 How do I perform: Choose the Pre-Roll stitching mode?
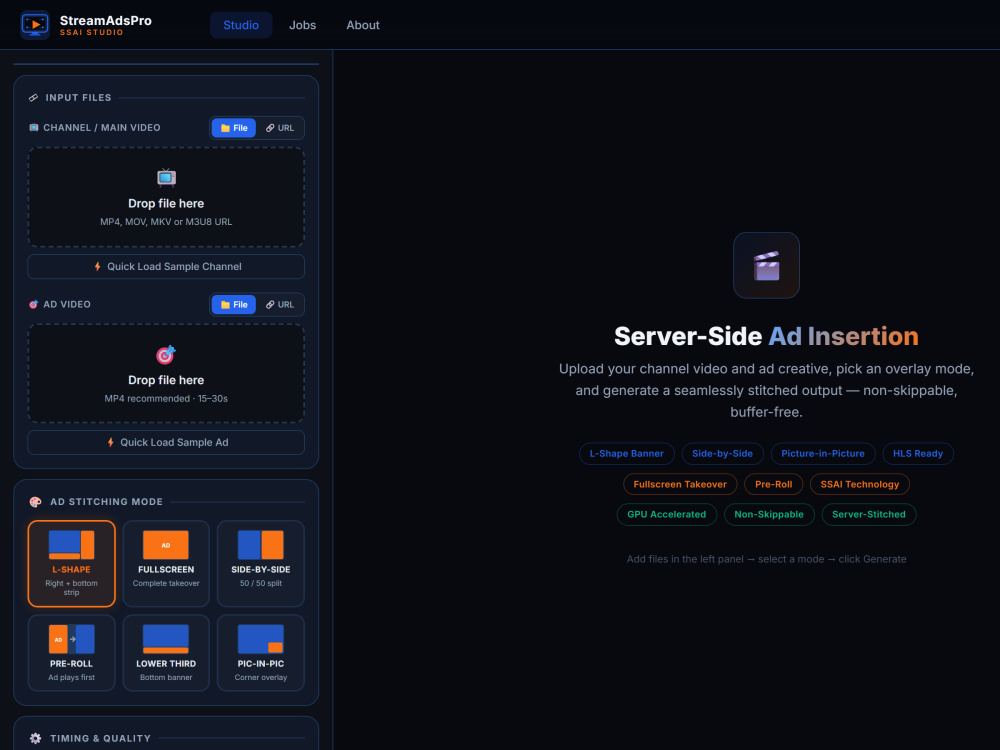pyautogui.click(x=71, y=653)
